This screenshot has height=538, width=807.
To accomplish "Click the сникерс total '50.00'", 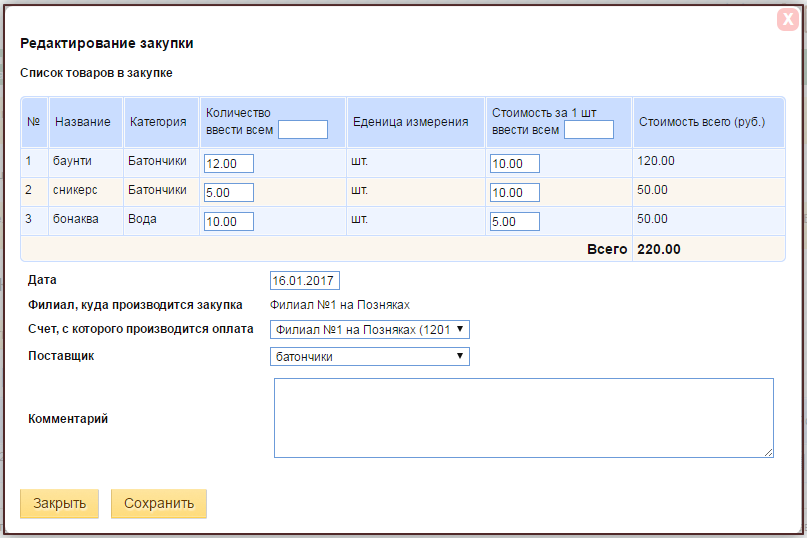I will (652, 190).
